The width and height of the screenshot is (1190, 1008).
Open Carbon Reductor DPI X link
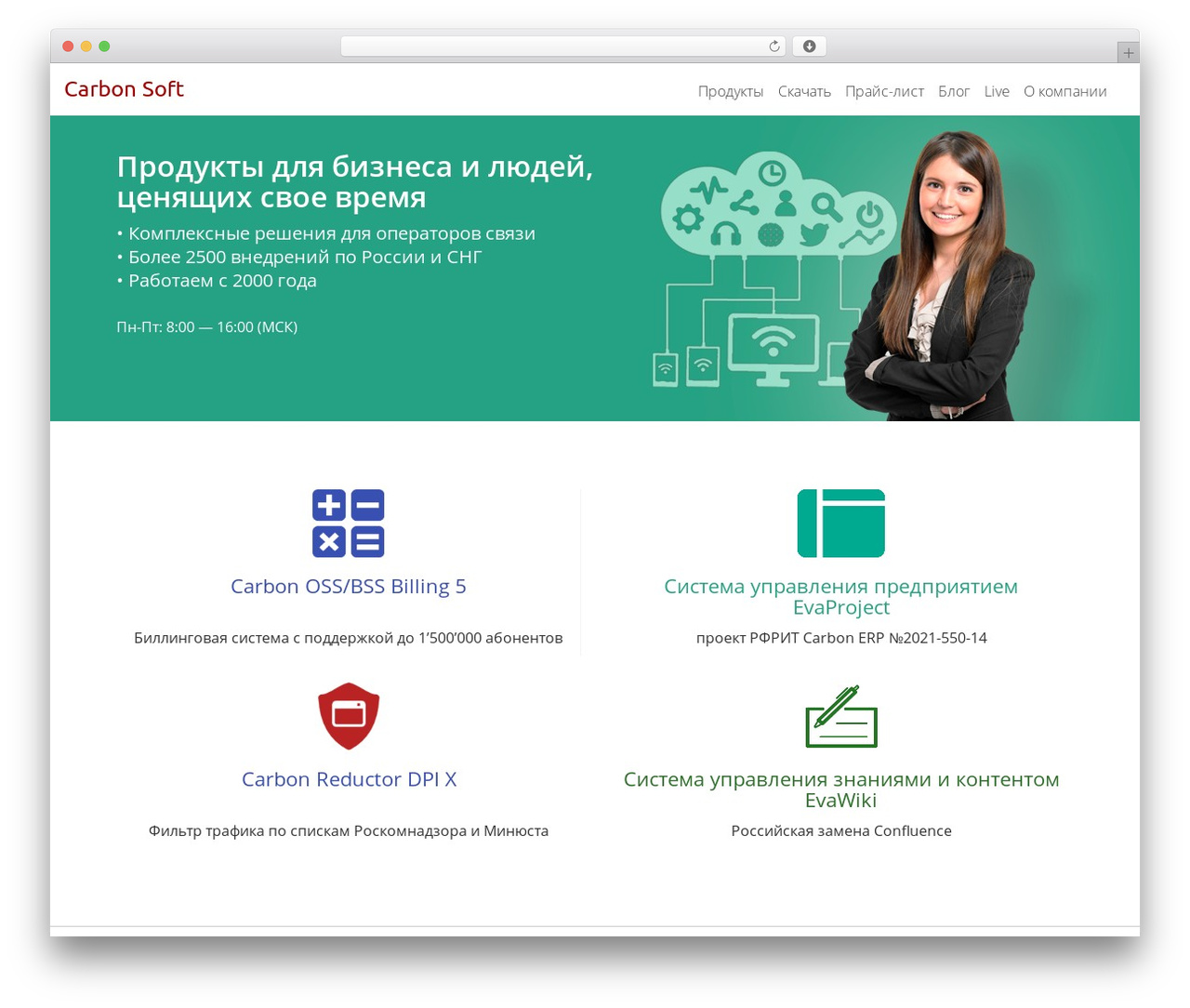[349, 779]
